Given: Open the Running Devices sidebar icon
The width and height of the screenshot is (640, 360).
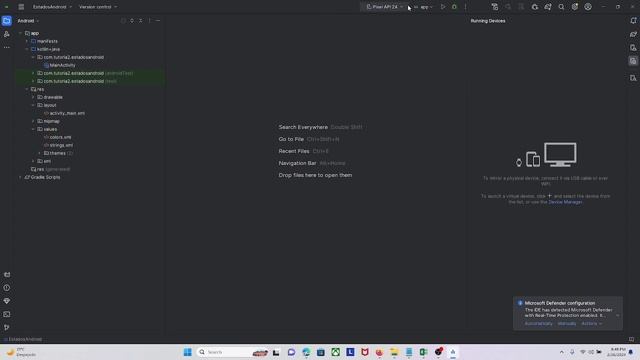Looking at the screenshot, I should pyautogui.click(x=633, y=61).
